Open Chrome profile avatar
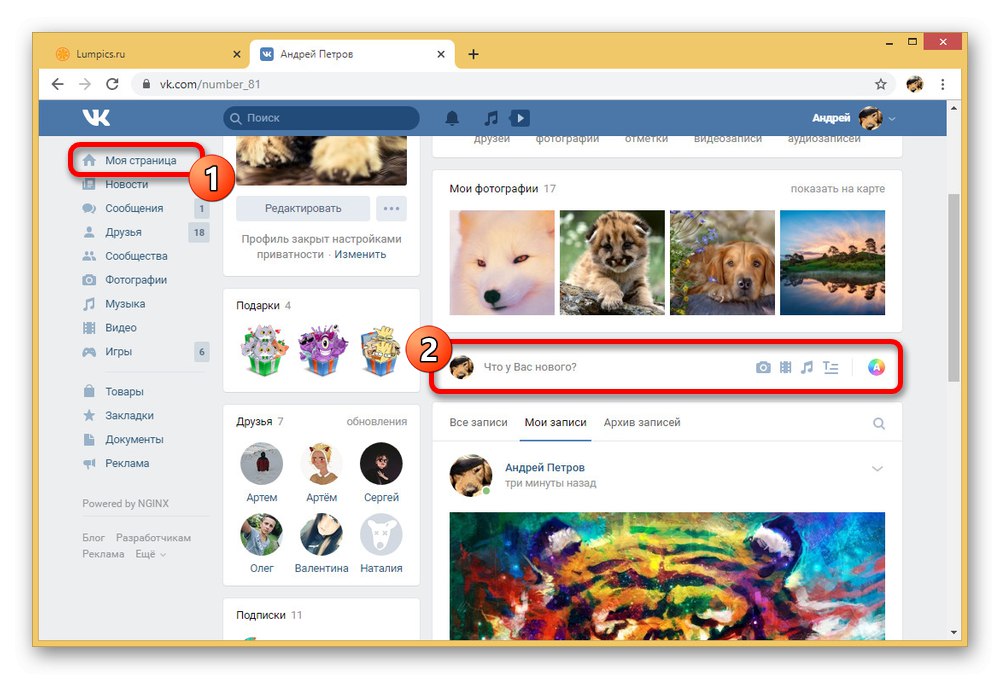The height and width of the screenshot is (679, 1000). 915,84
